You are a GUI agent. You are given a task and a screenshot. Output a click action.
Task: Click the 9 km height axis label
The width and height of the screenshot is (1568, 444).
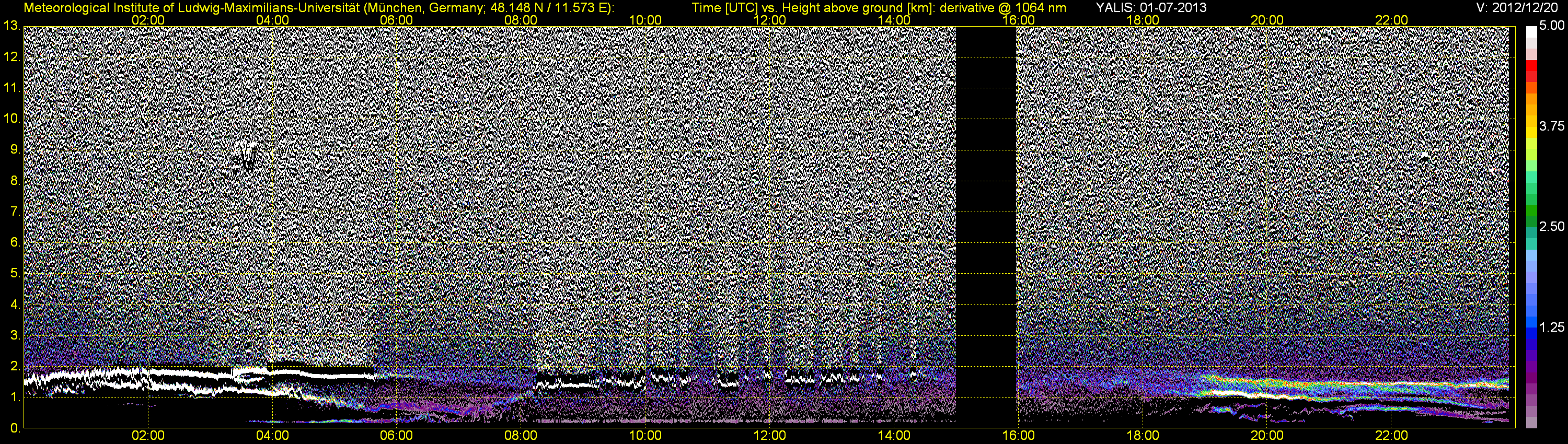pyautogui.click(x=15, y=149)
